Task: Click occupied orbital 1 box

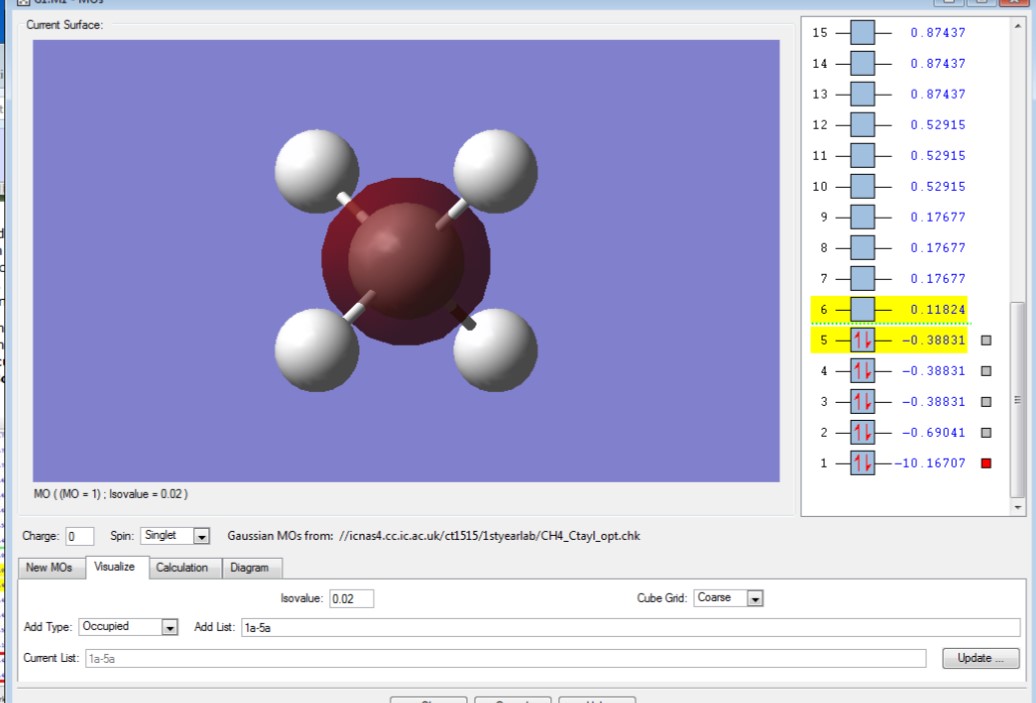Action: (862, 464)
